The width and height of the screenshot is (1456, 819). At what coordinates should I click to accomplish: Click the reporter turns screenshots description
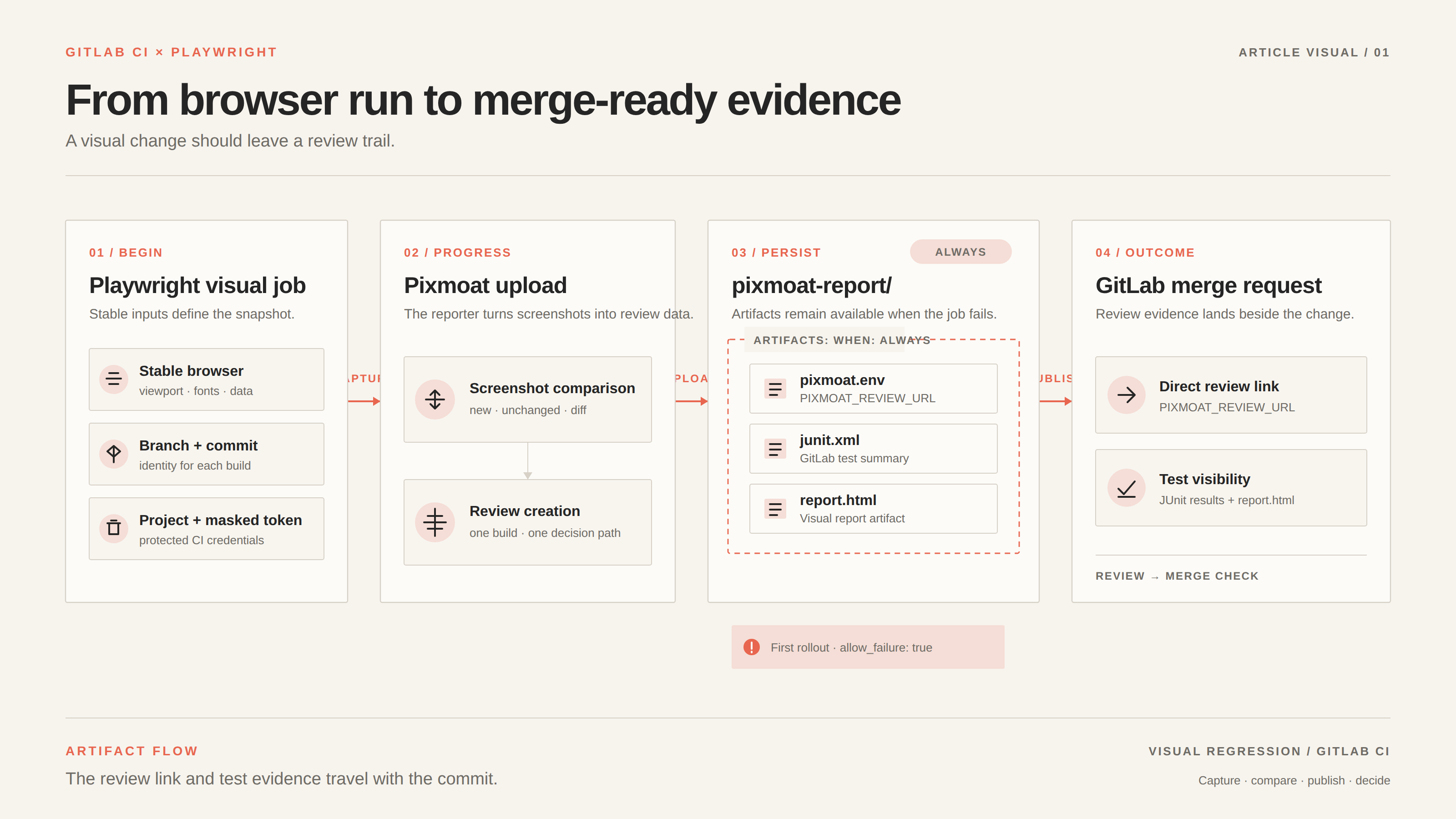pyautogui.click(x=548, y=314)
